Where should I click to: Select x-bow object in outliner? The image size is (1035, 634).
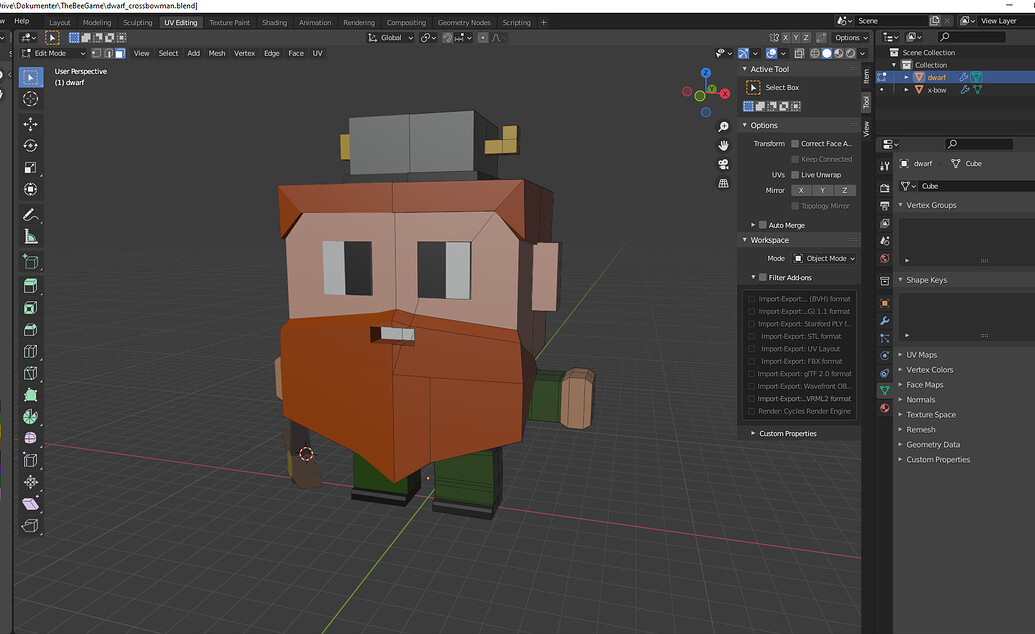(937, 90)
